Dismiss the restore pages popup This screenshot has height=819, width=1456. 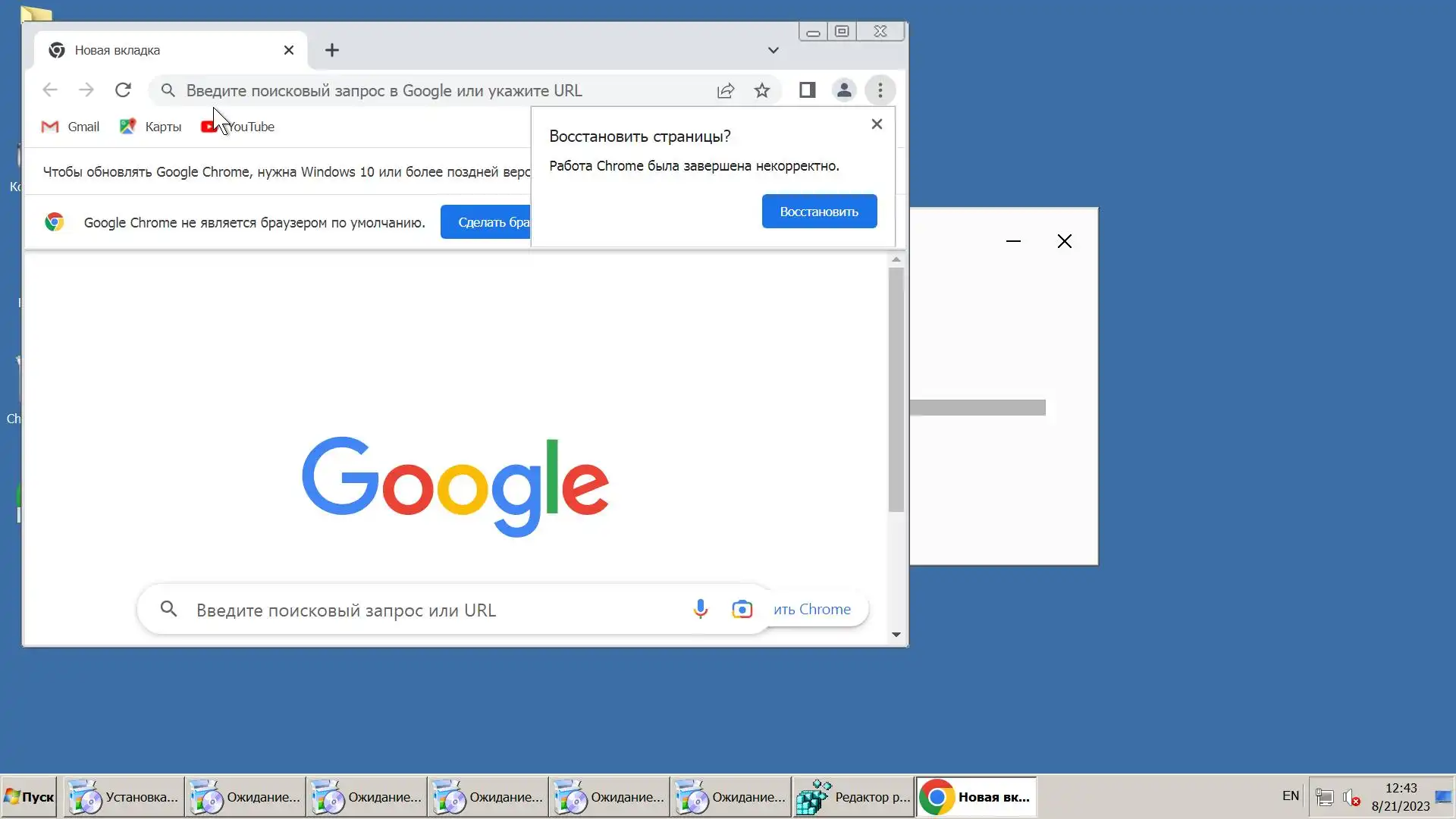pos(877,124)
